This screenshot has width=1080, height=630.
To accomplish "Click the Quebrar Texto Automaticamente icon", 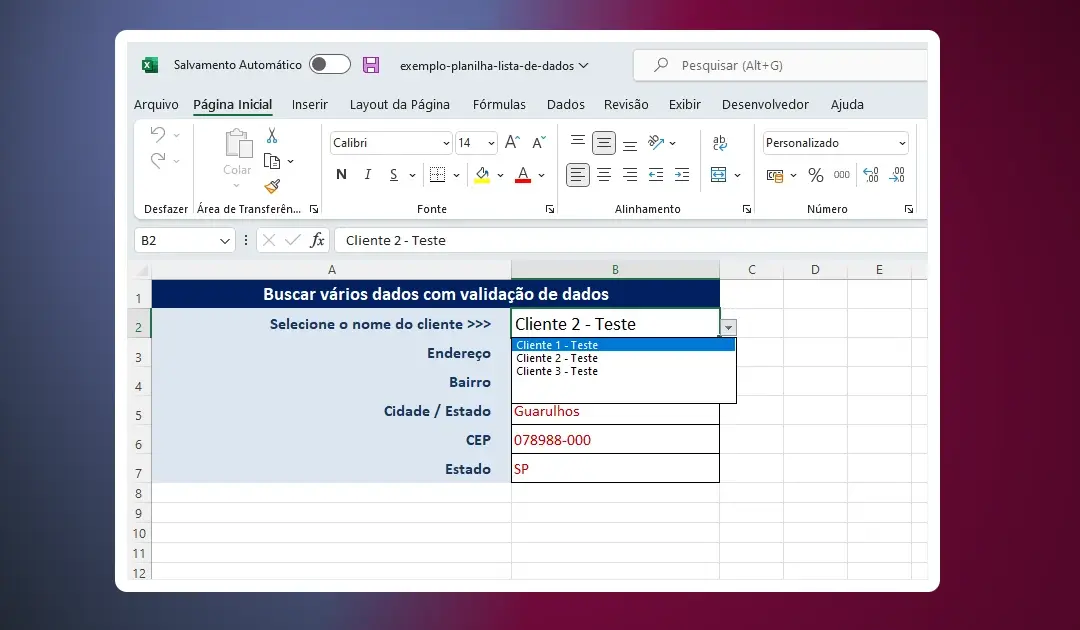I will pos(720,142).
